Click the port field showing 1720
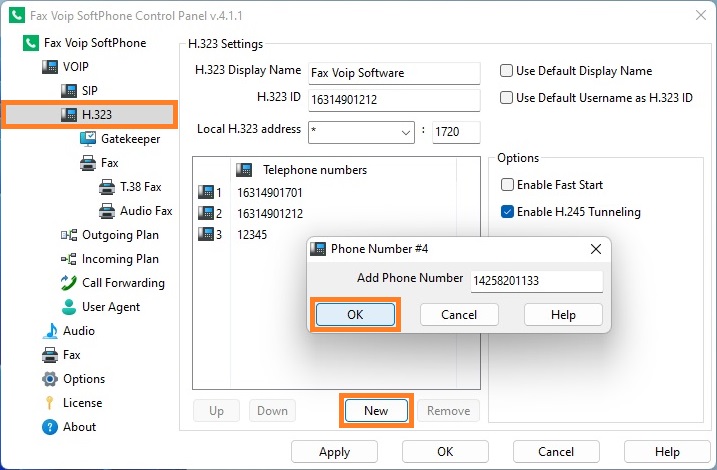Image resolution: width=717 pixels, height=470 pixels. coord(456,132)
